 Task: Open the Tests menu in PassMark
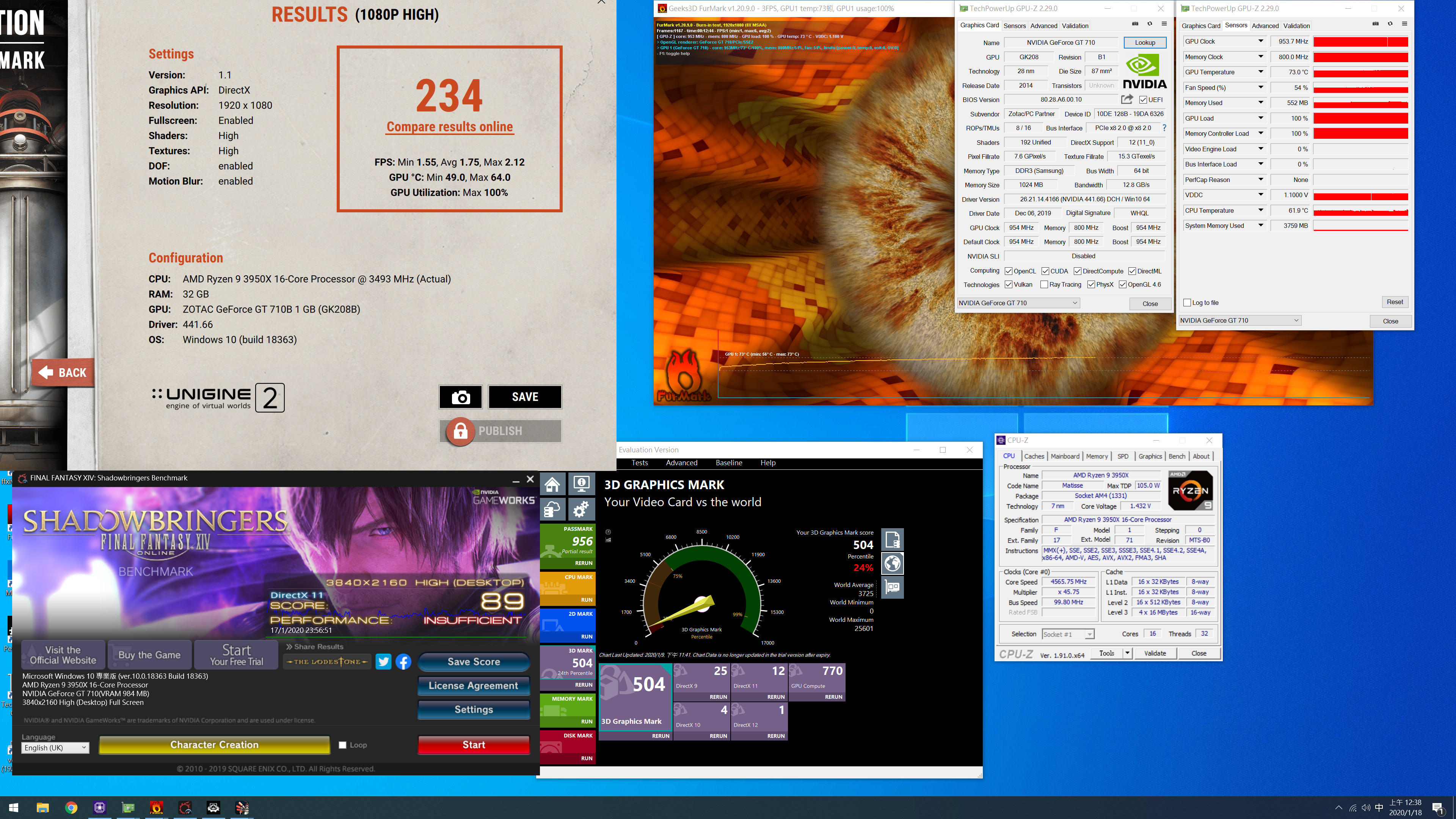point(639,463)
